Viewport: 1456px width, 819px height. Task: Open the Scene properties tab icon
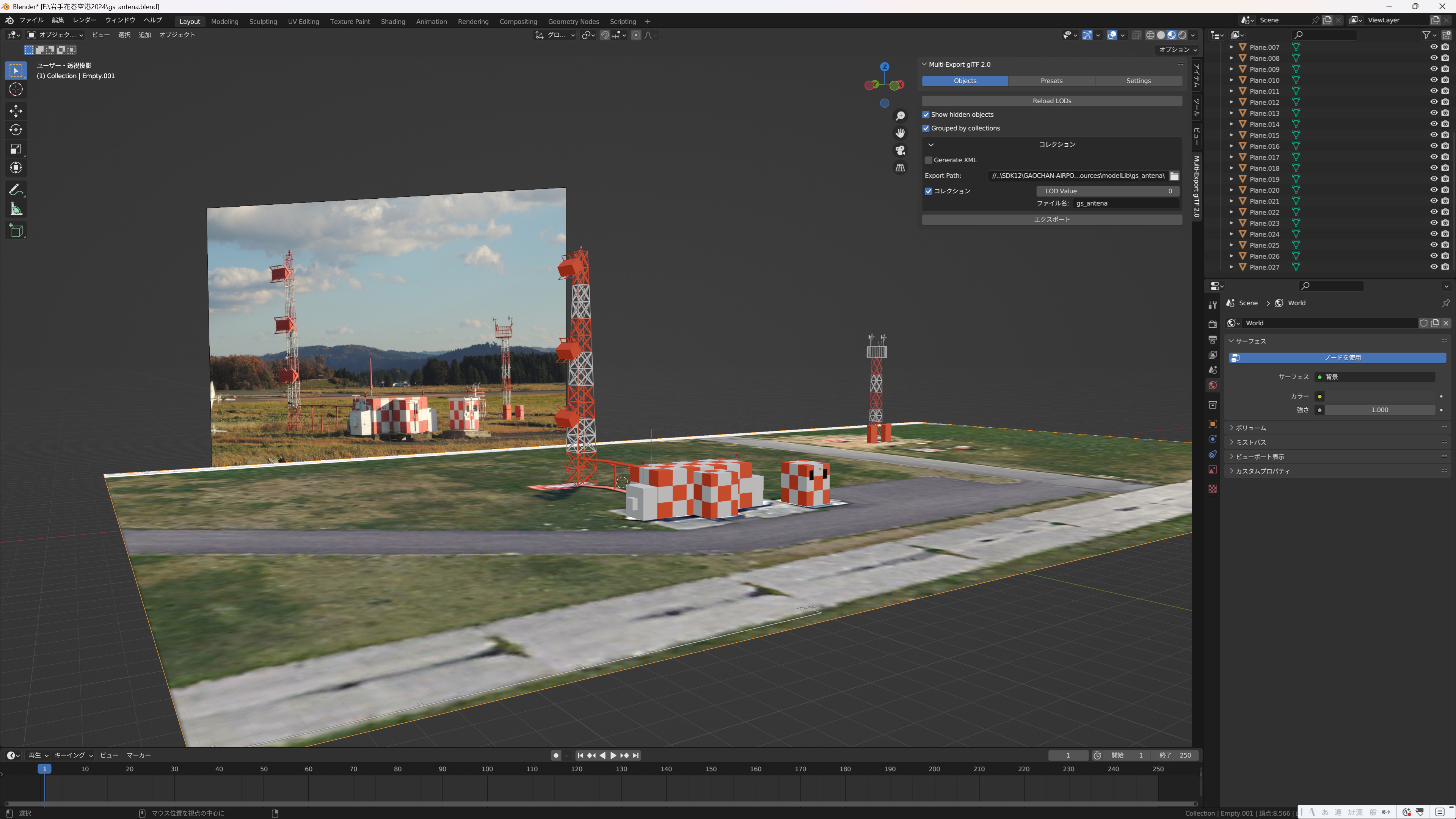[1213, 370]
